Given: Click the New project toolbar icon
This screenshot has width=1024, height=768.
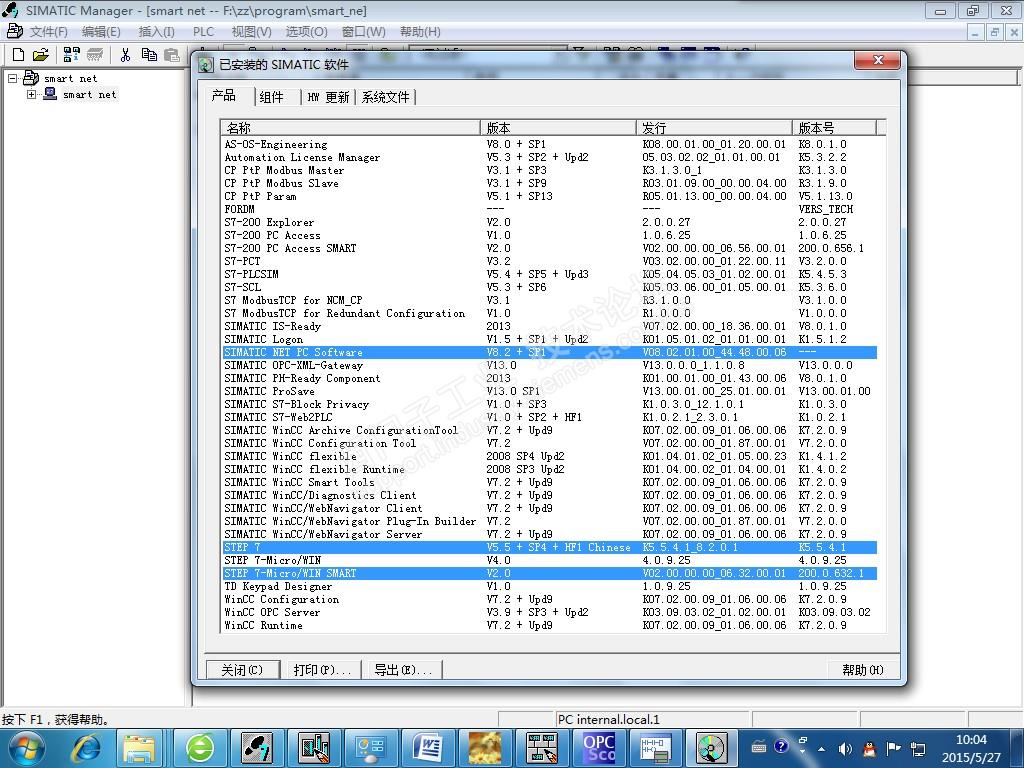Looking at the screenshot, I should [x=18, y=55].
